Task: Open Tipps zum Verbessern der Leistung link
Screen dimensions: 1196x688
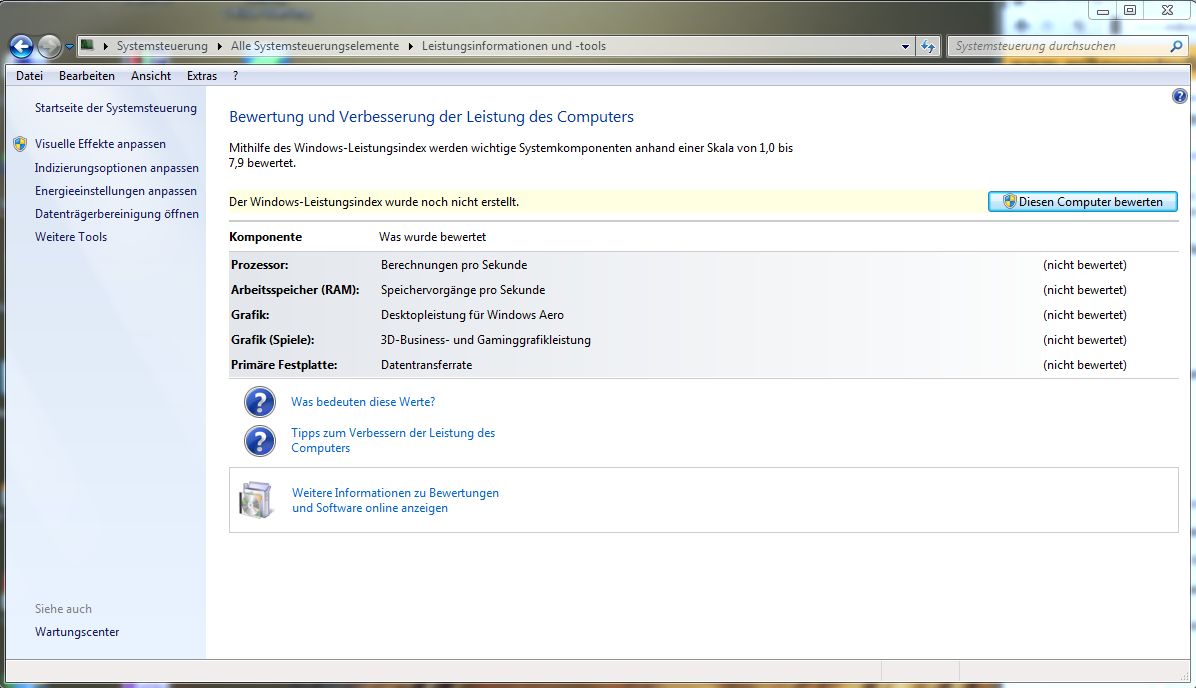Action: (x=393, y=440)
